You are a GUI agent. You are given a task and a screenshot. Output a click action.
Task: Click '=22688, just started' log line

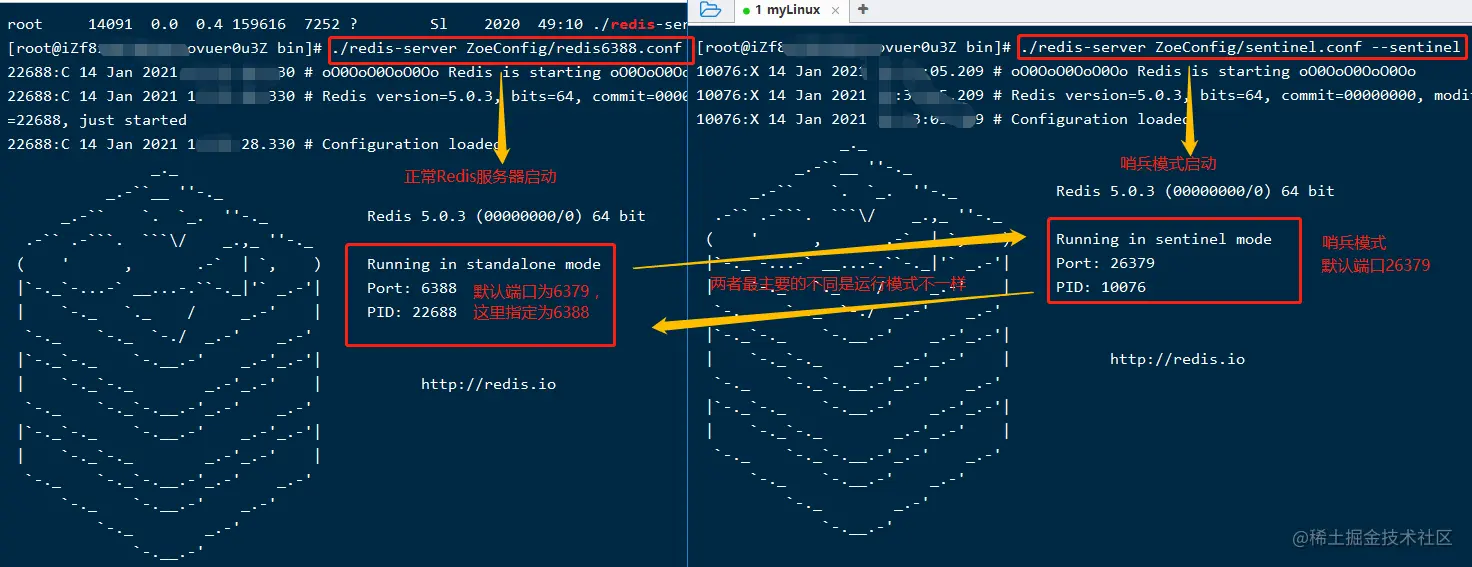97,120
